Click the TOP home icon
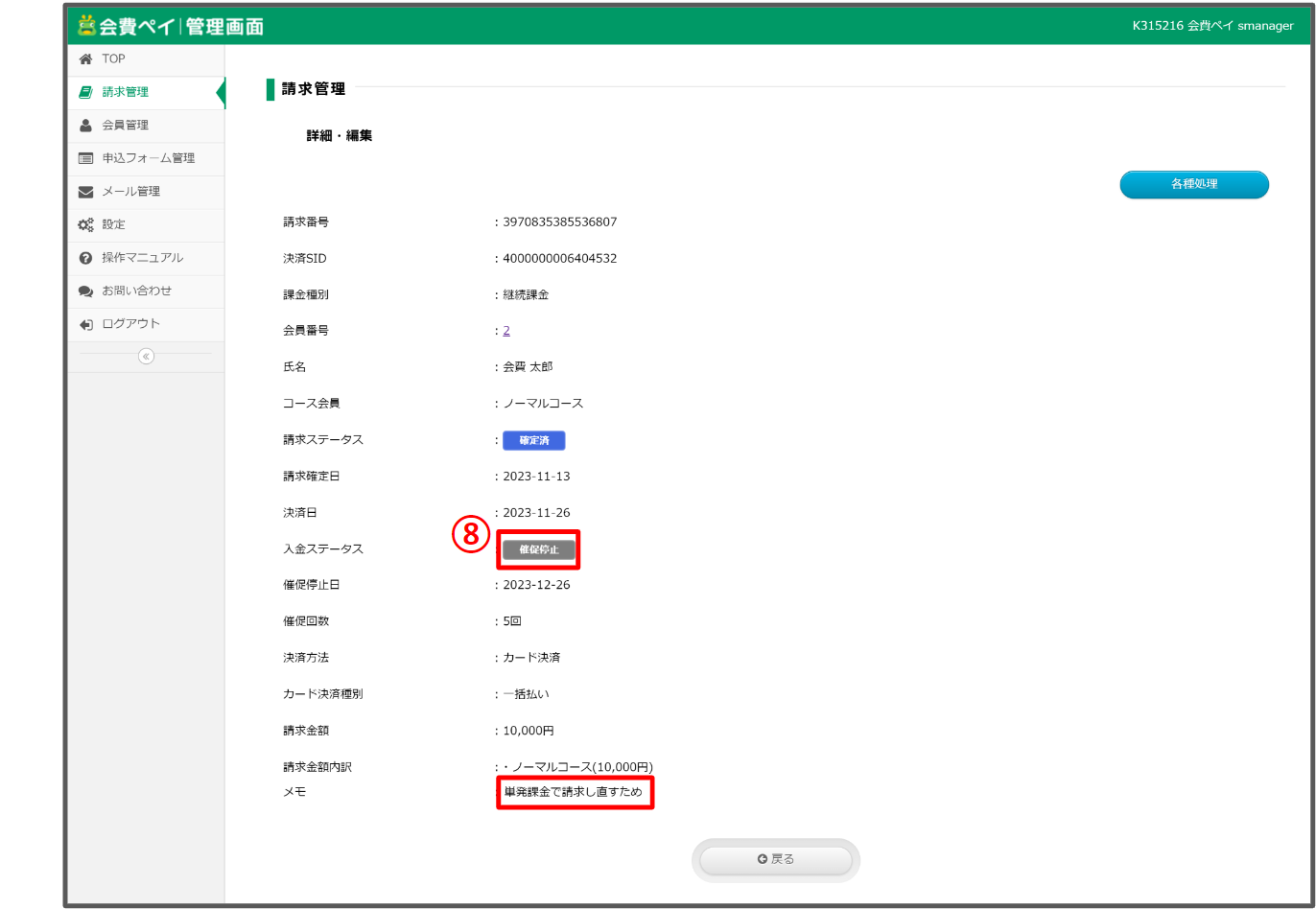 (x=86, y=59)
